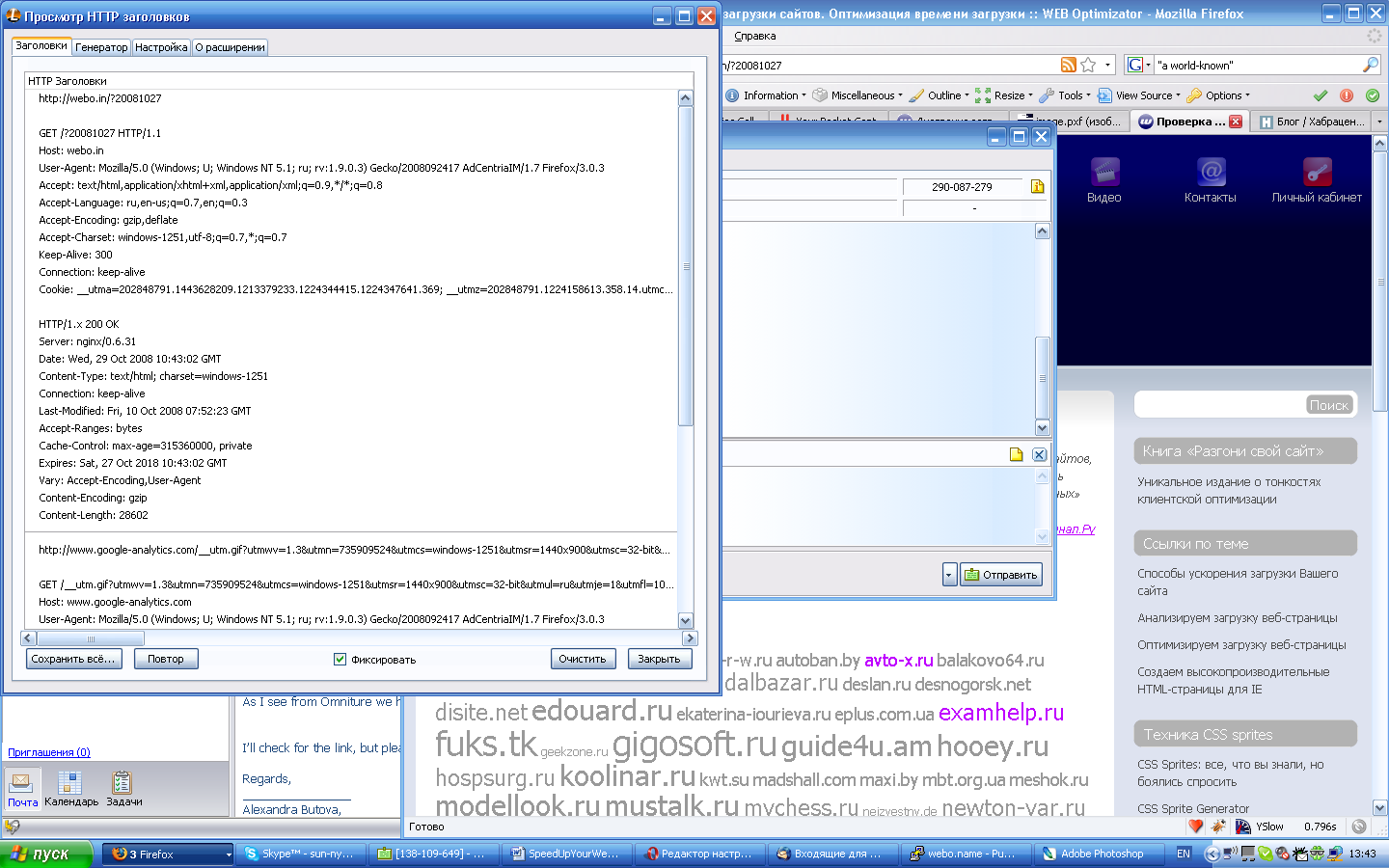Open link Оптимизируем загрузку веб-страницы
This screenshot has height=868, width=1389.
1241,644
